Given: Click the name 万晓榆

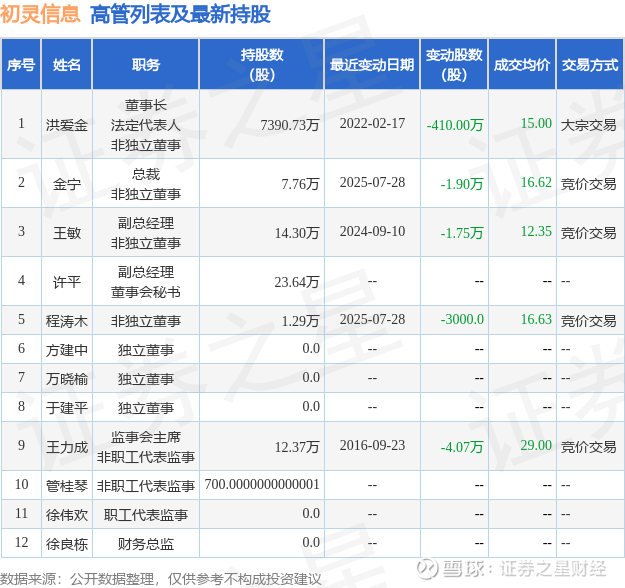Looking at the screenshot, I should 67,379.
